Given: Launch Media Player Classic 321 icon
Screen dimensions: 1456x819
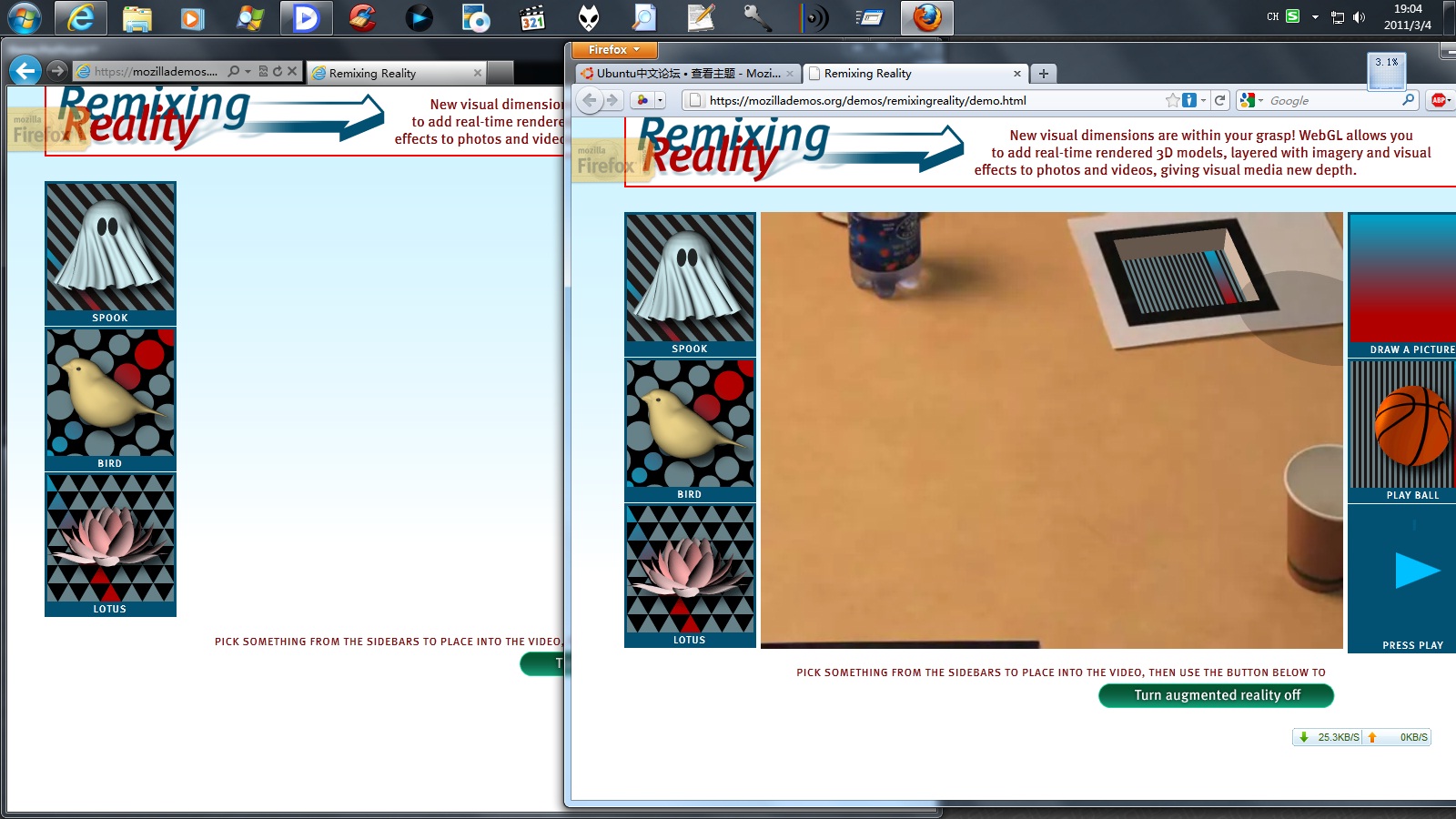Looking at the screenshot, I should pyautogui.click(x=531, y=17).
